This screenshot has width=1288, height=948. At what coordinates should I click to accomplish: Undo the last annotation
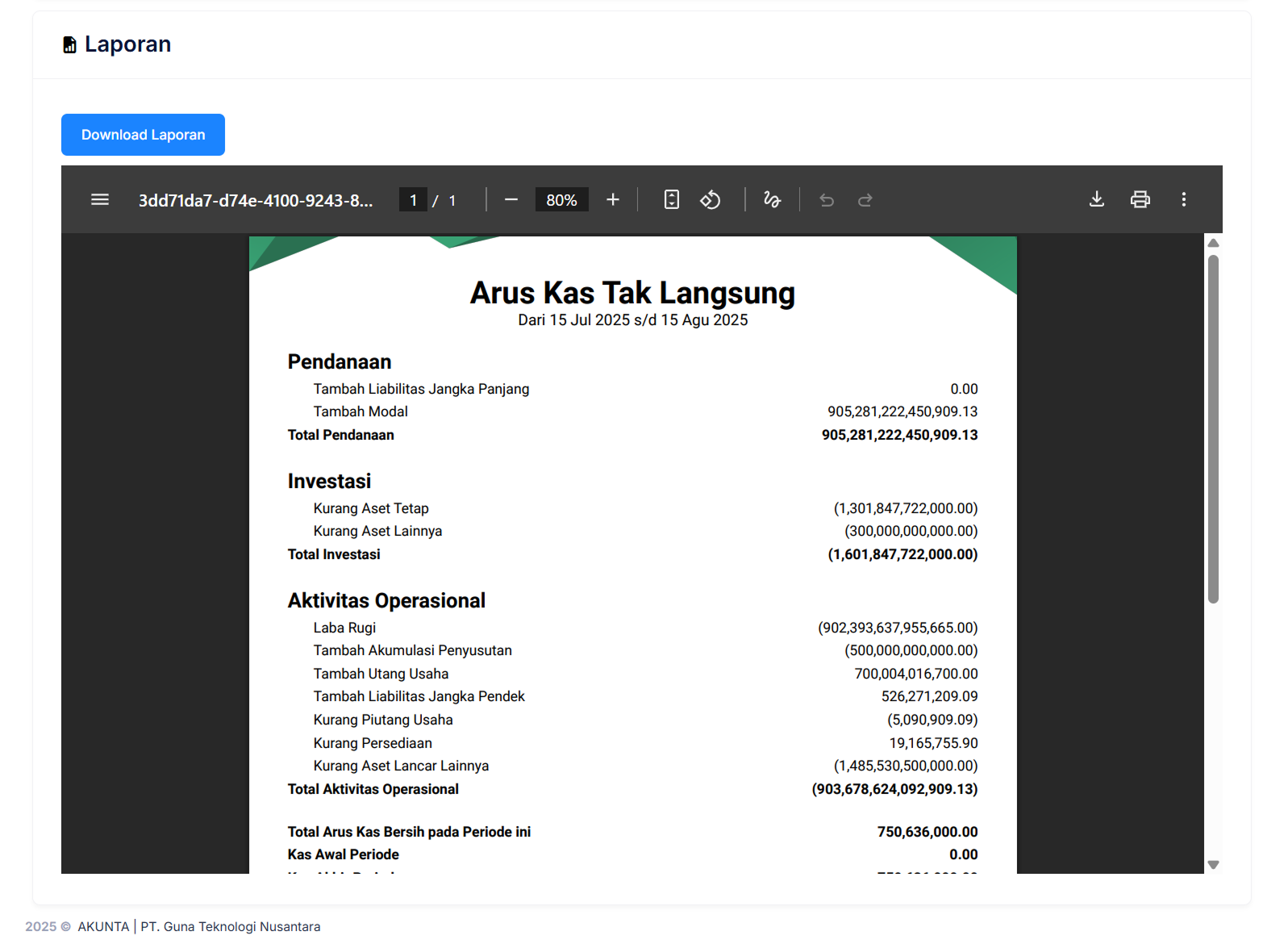[x=827, y=199]
